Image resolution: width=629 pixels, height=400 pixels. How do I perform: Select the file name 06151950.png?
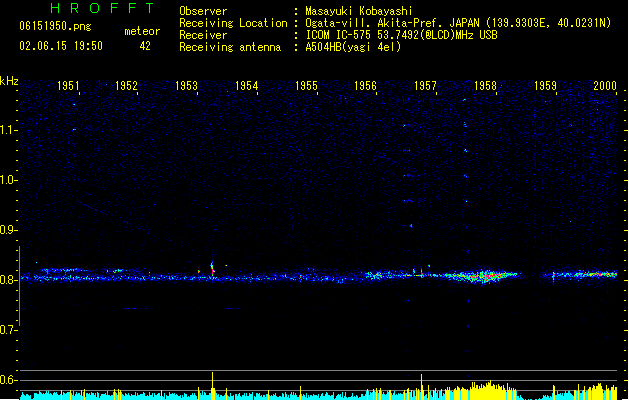(55, 26)
